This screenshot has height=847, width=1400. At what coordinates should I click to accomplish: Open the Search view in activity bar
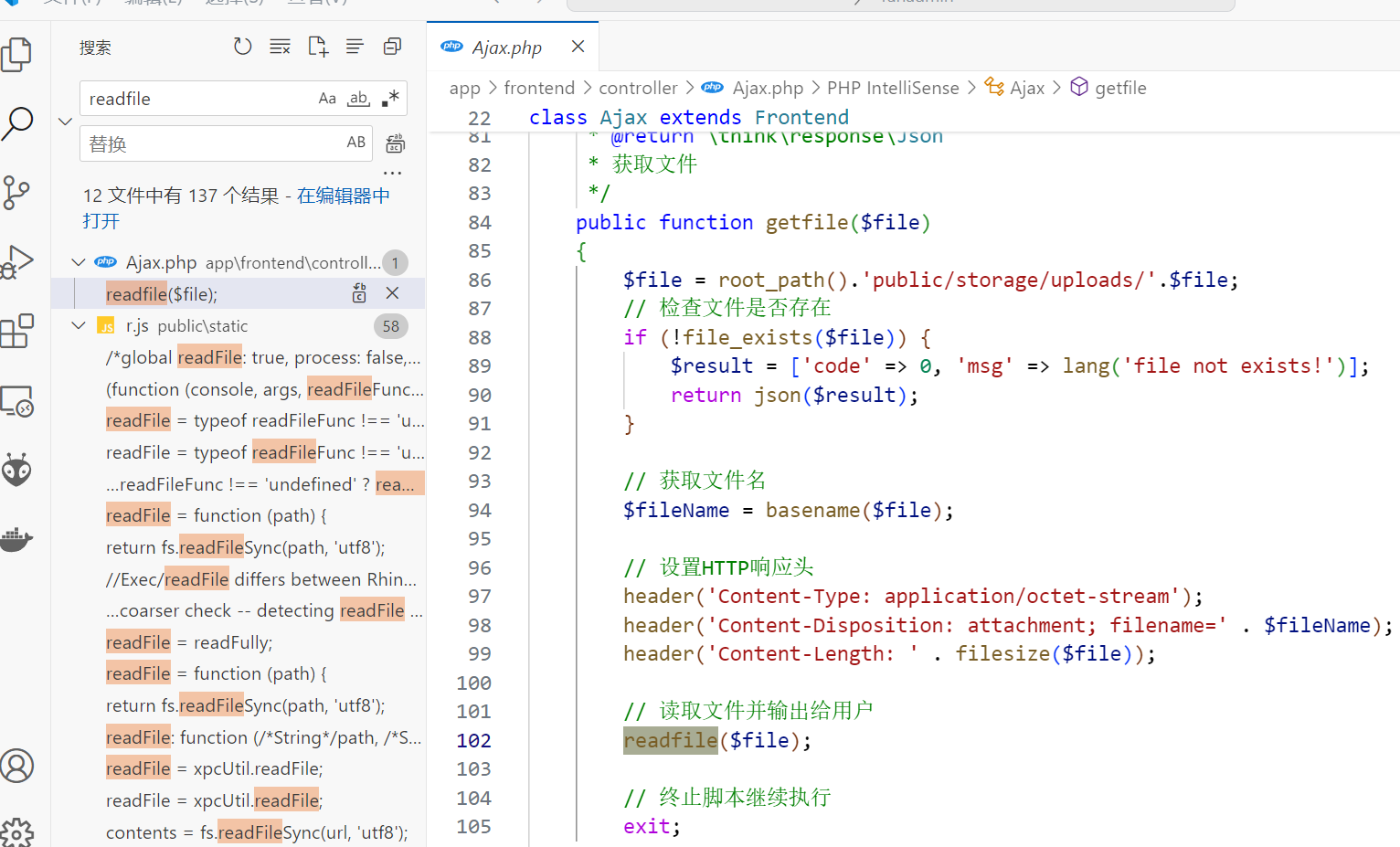(16, 123)
